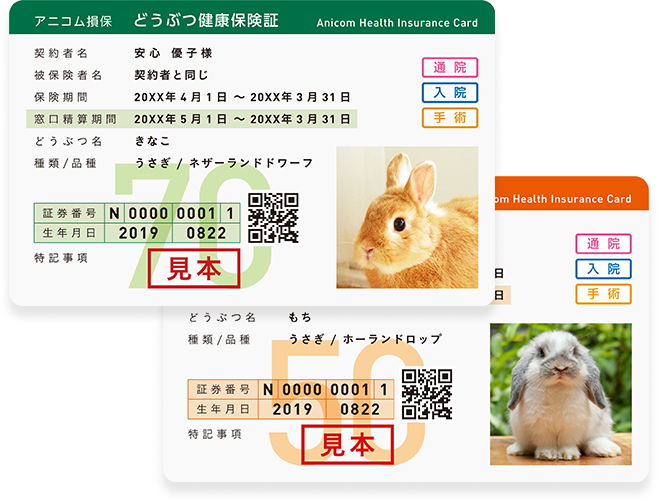
Task: Click 'Health Insurance Card' on orange header
Action: (572, 199)
